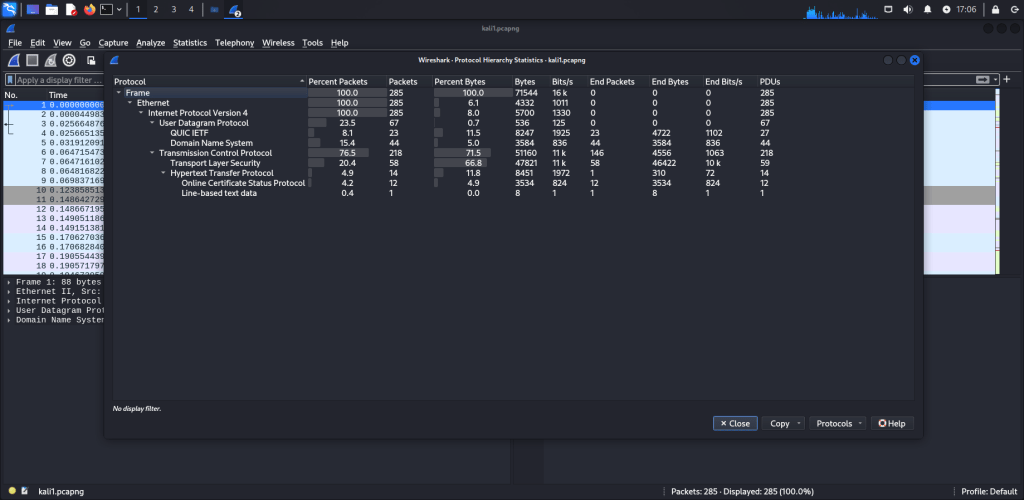Click the notifications bell icon

tap(927, 10)
